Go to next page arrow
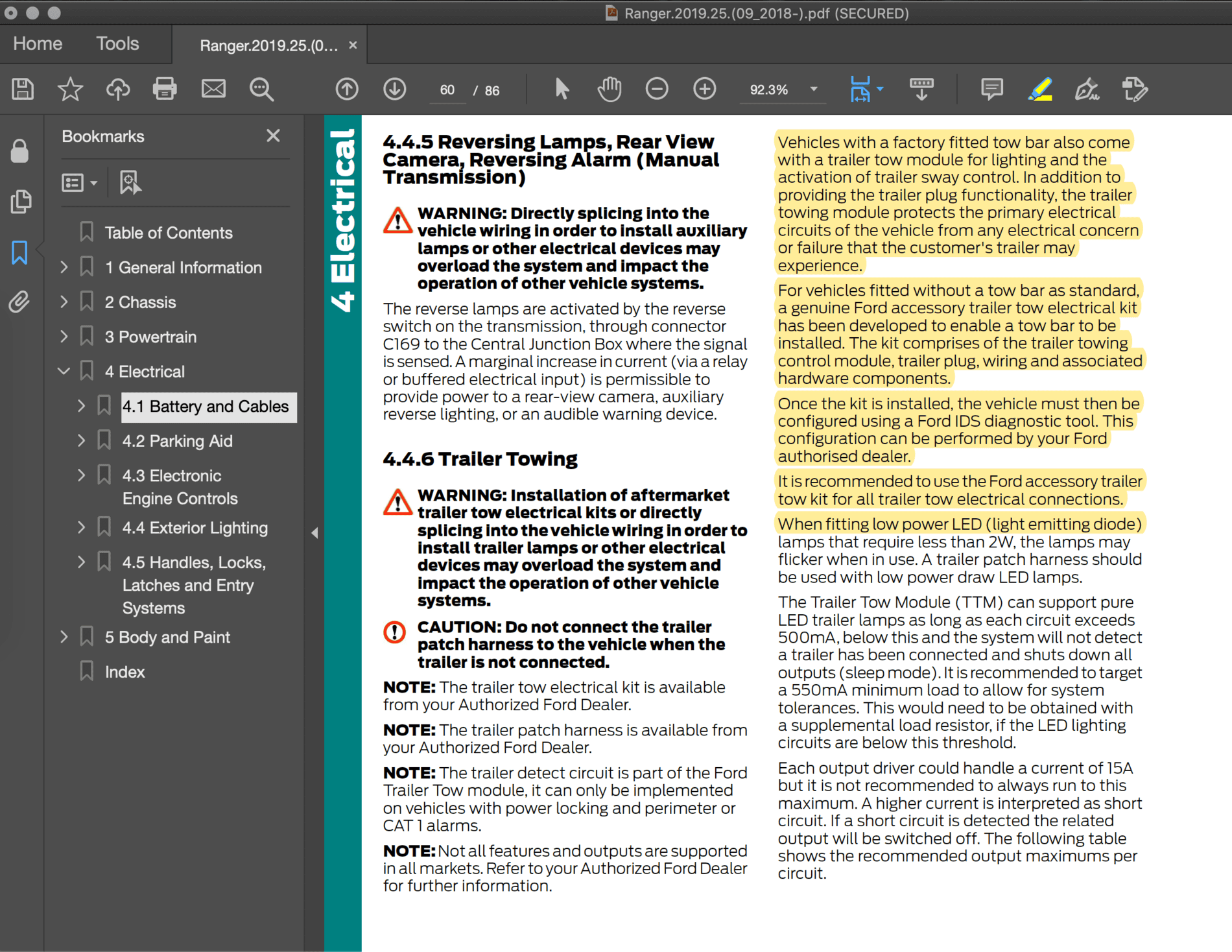Image resolution: width=1232 pixels, height=952 pixels. click(x=395, y=89)
